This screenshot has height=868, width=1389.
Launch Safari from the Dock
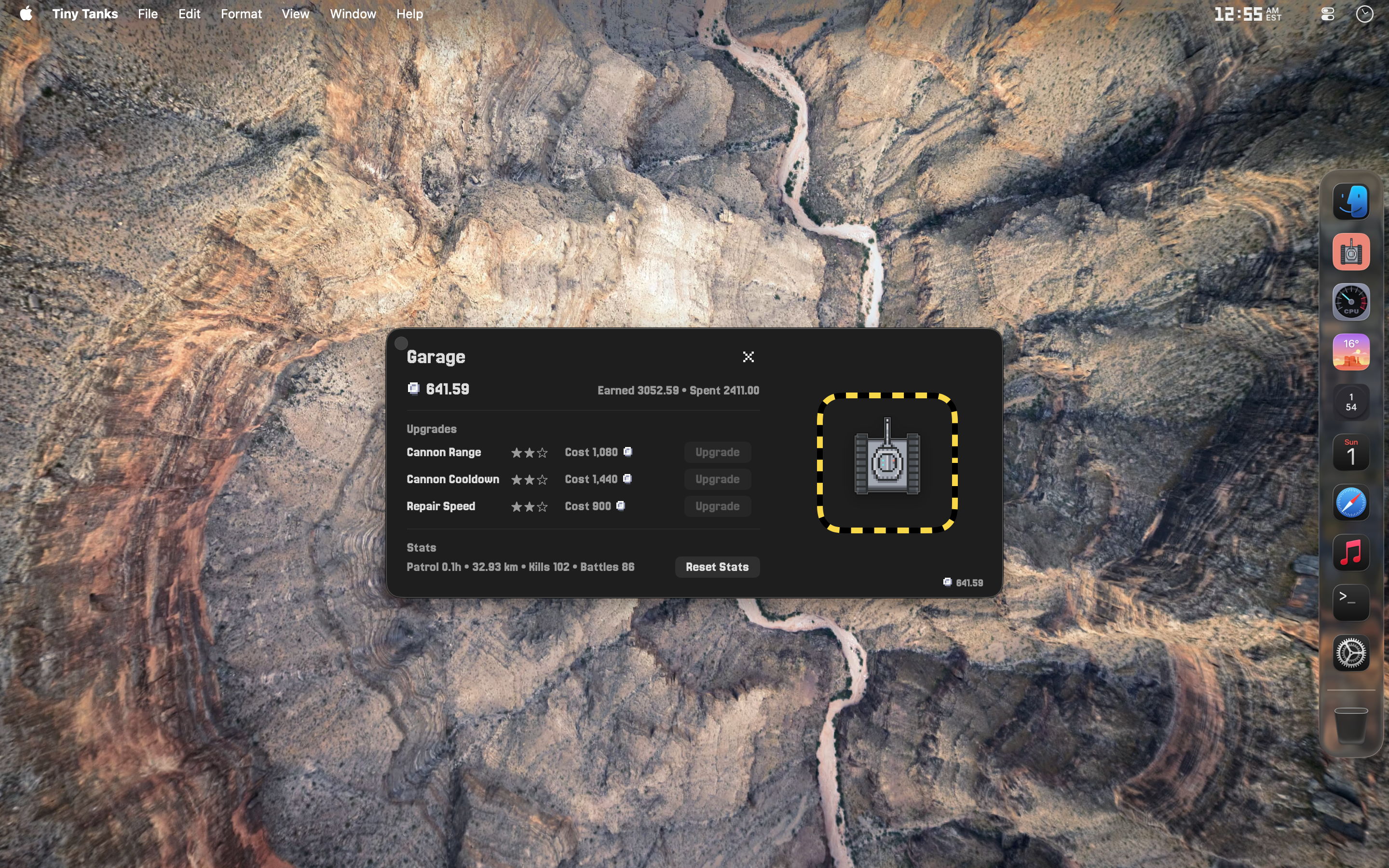click(x=1349, y=502)
